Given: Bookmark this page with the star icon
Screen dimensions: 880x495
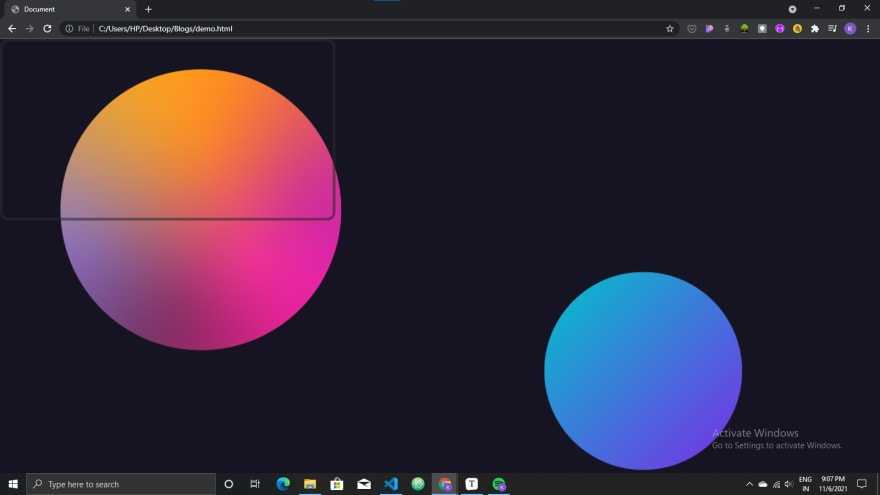Looking at the screenshot, I should click(670, 29).
